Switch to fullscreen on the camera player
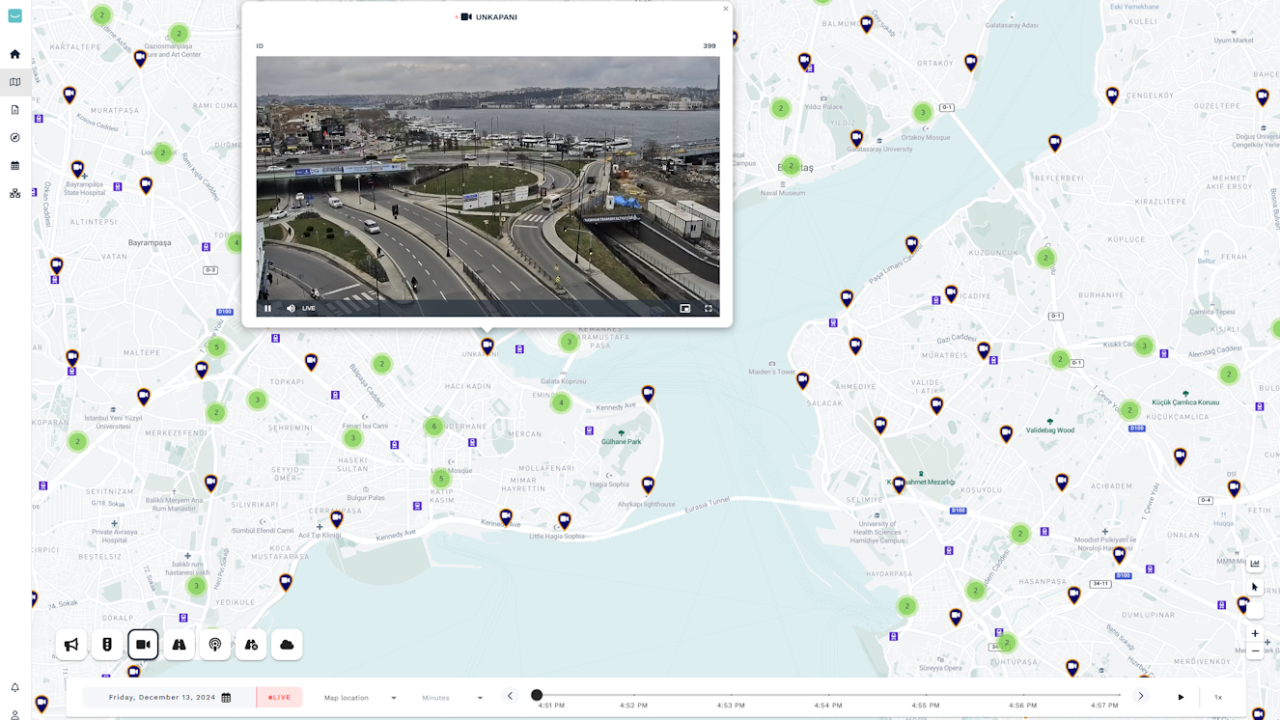 (707, 308)
